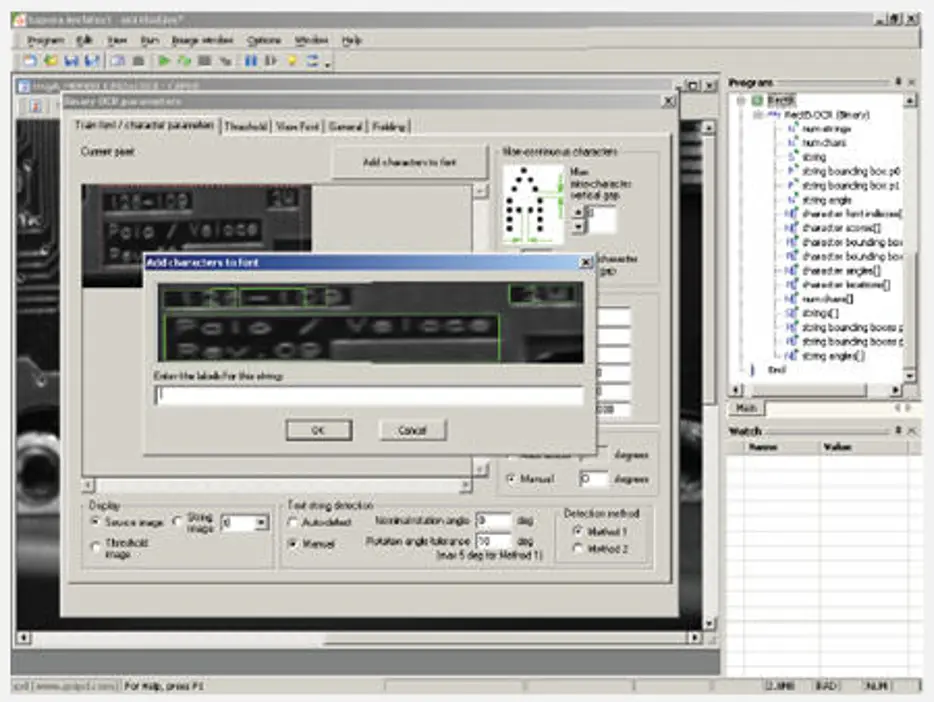The width and height of the screenshot is (934, 702).
Task: Select the Source image radio button
Action: point(95,522)
